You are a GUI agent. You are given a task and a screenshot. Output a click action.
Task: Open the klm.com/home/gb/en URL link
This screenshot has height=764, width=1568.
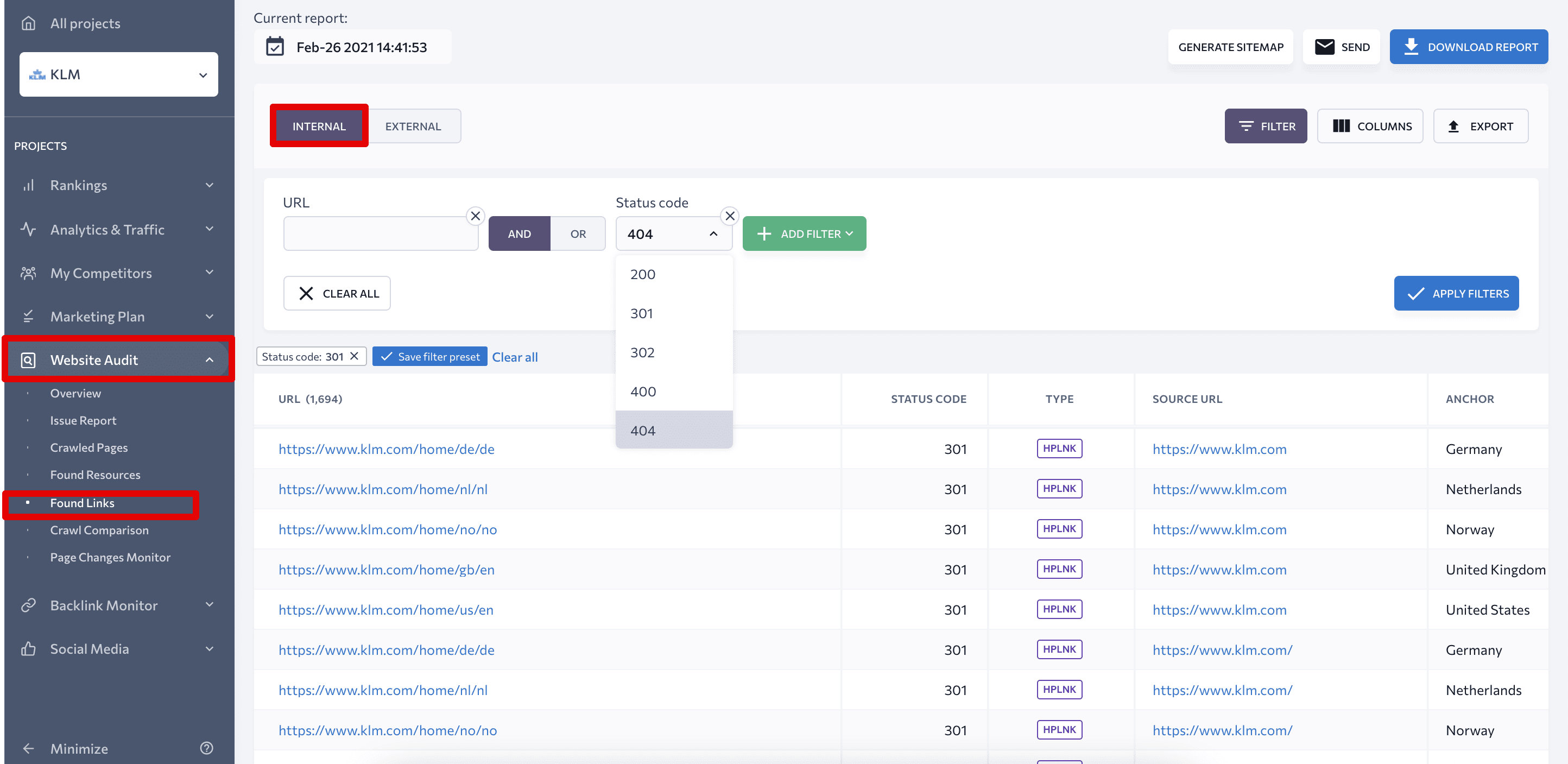387,569
